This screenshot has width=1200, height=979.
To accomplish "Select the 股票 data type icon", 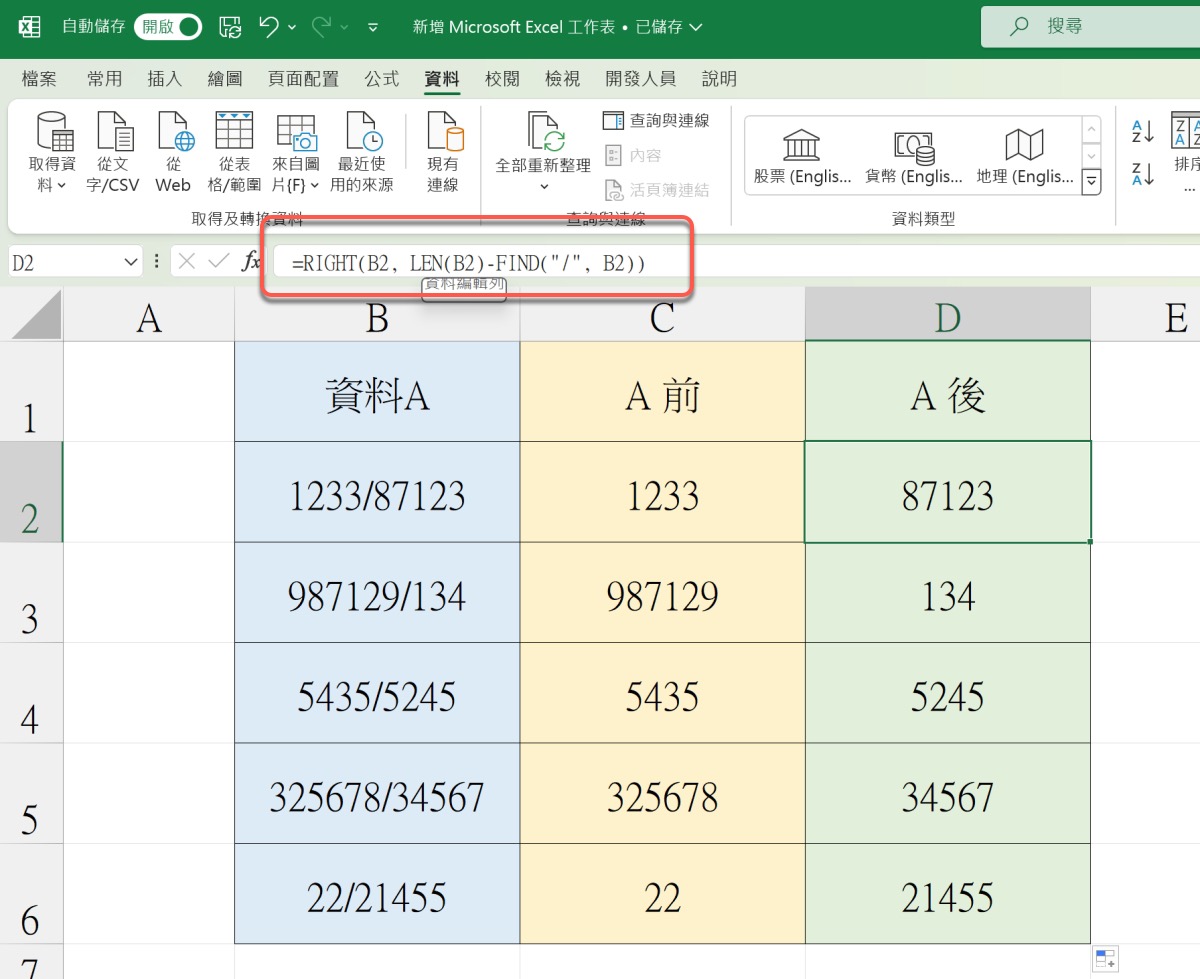I will pyautogui.click(x=800, y=146).
